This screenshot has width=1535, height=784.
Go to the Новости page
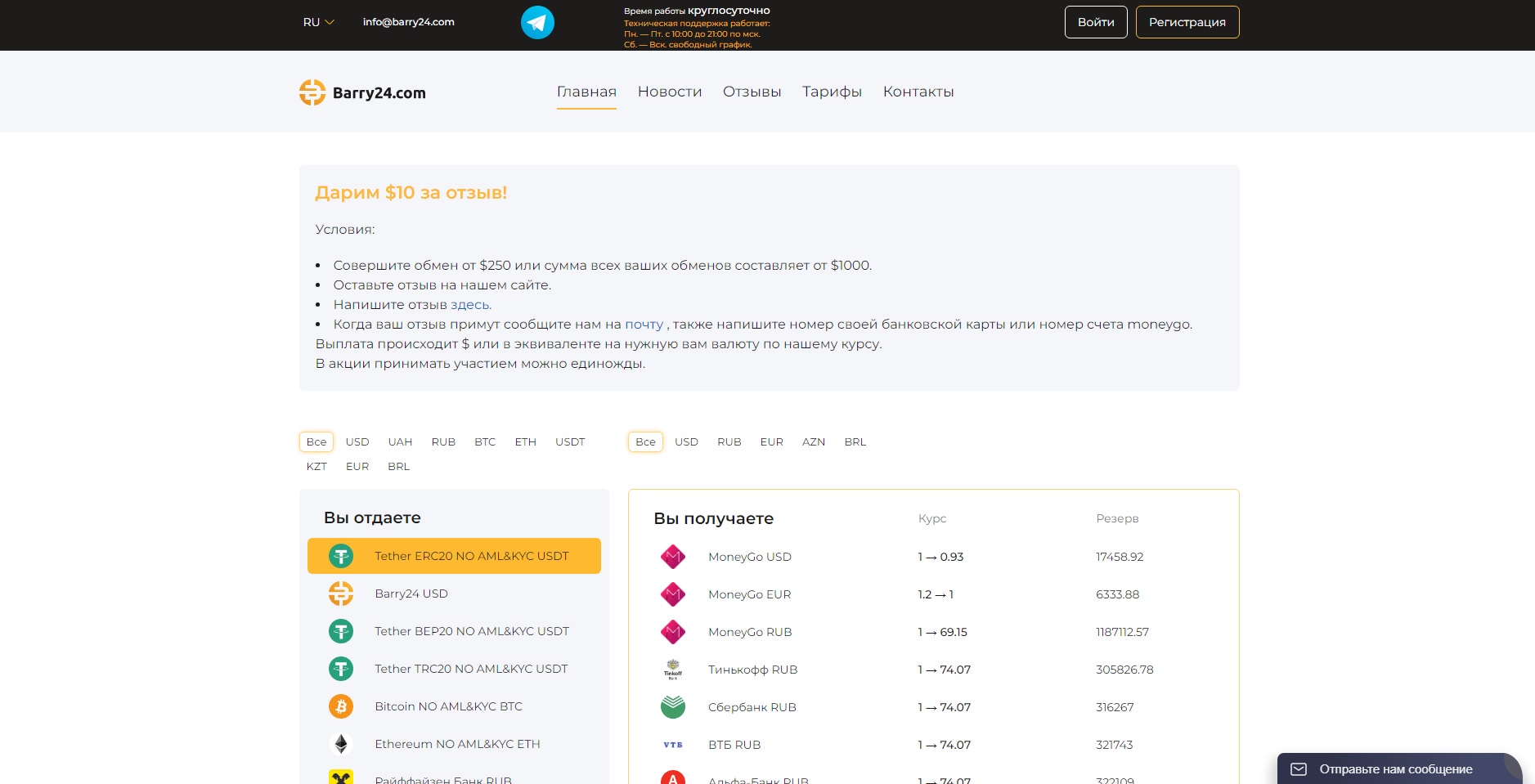point(670,92)
